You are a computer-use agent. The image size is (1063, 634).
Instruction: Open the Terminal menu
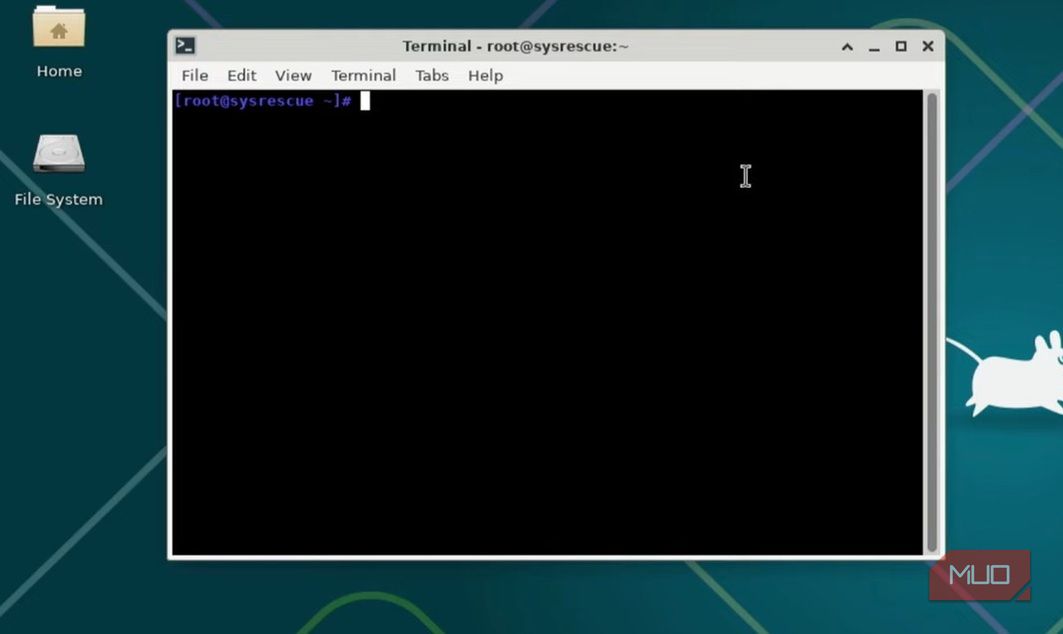pyautogui.click(x=363, y=75)
